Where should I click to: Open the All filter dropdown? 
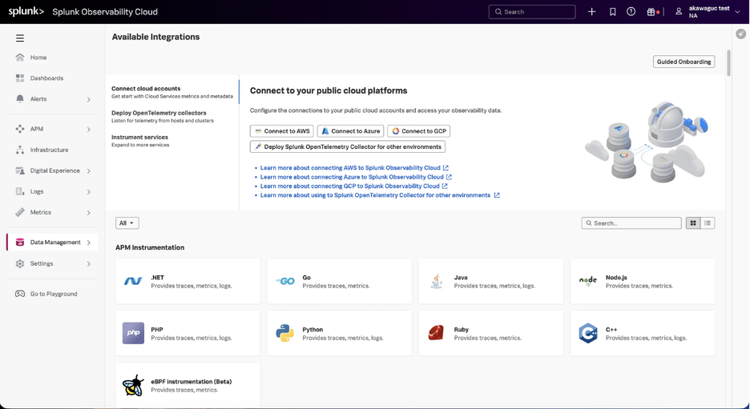click(x=127, y=223)
